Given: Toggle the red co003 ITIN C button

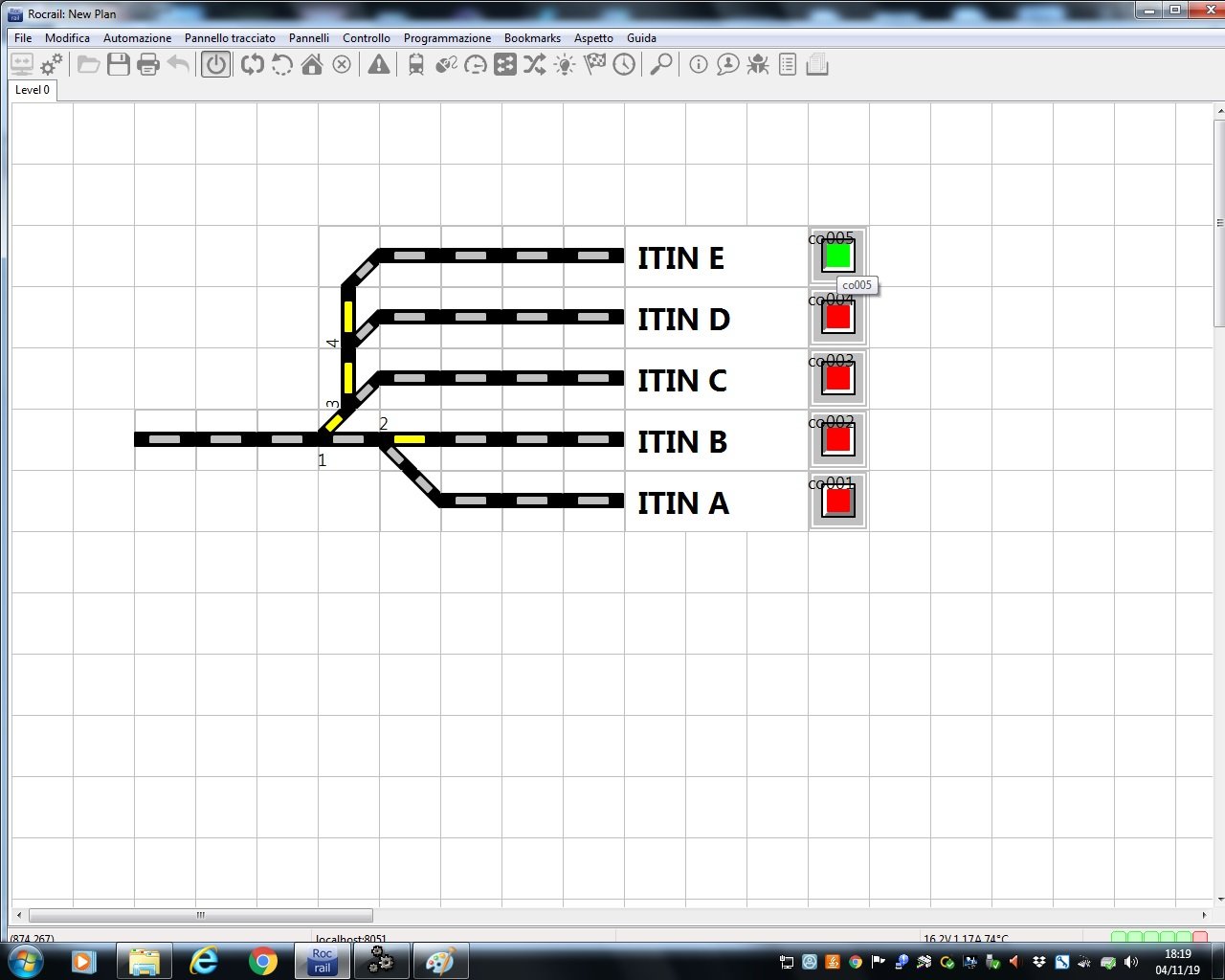Looking at the screenshot, I should click(x=837, y=378).
